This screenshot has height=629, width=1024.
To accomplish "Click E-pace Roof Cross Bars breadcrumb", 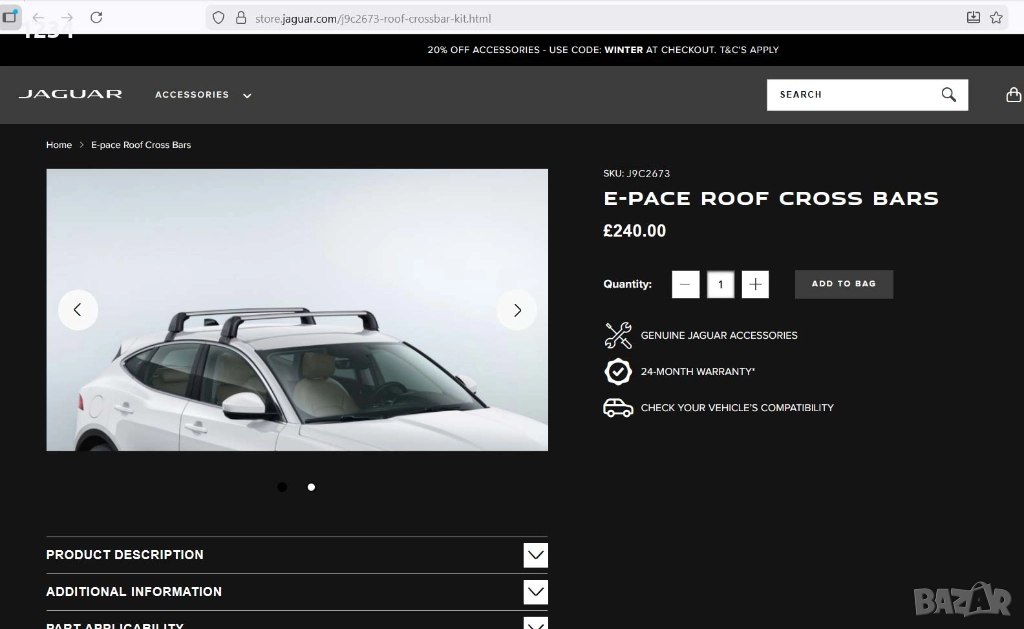I will pos(141,145).
